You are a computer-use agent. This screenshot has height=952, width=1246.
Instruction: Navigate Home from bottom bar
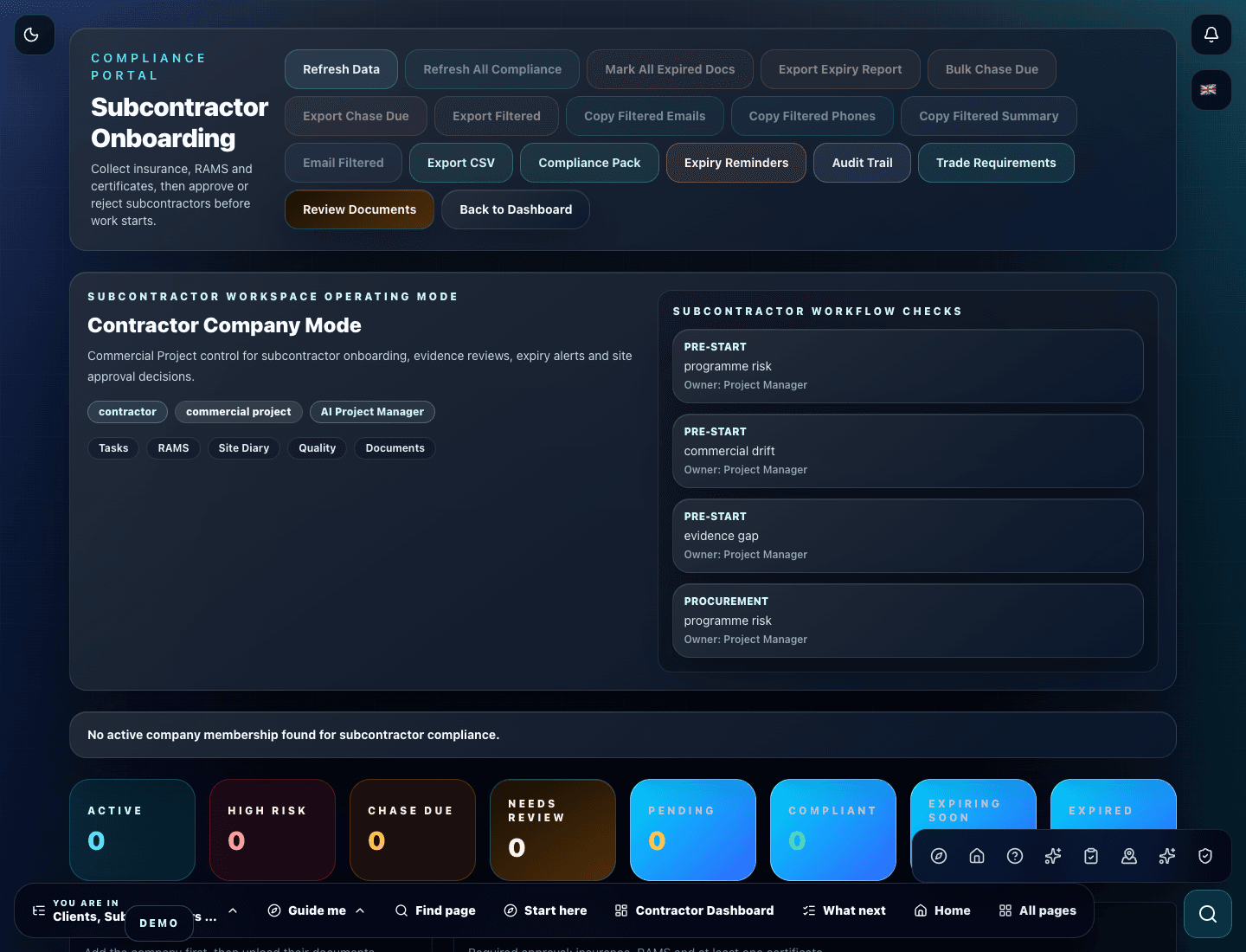[x=942, y=910]
